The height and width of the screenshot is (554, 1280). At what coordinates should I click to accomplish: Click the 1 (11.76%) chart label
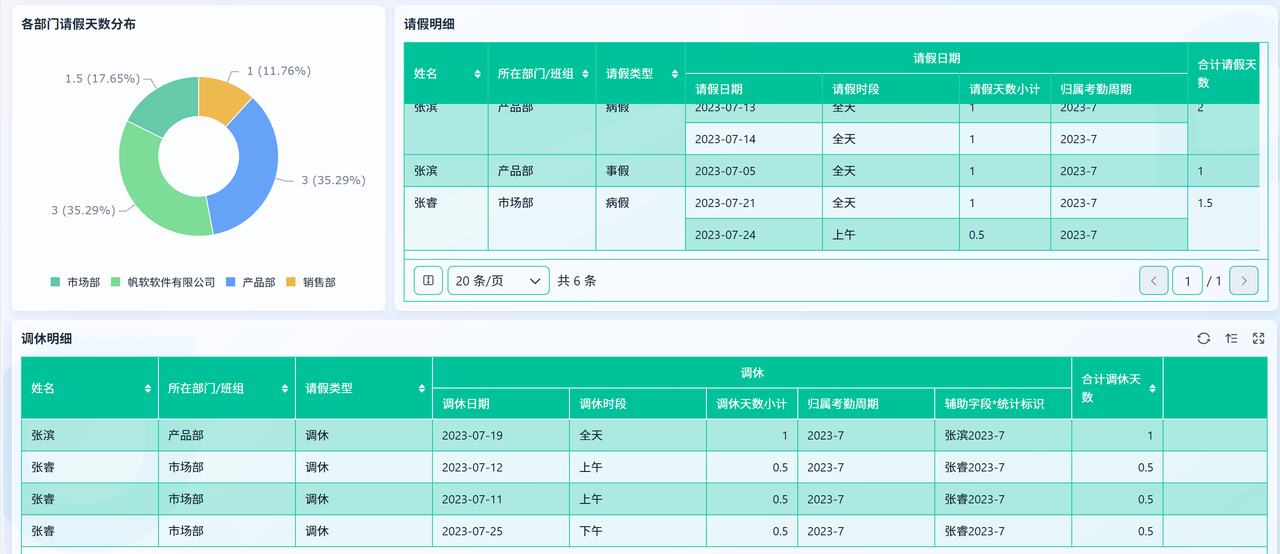point(278,71)
